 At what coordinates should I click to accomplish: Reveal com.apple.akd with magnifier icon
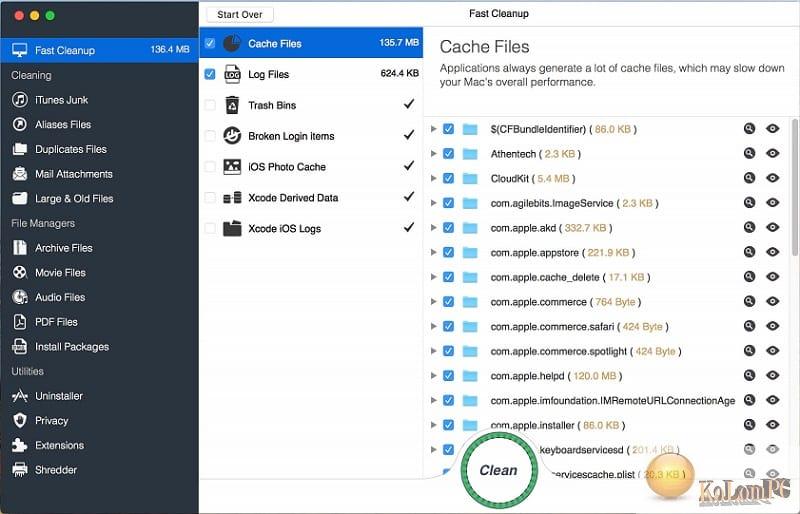(749, 227)
